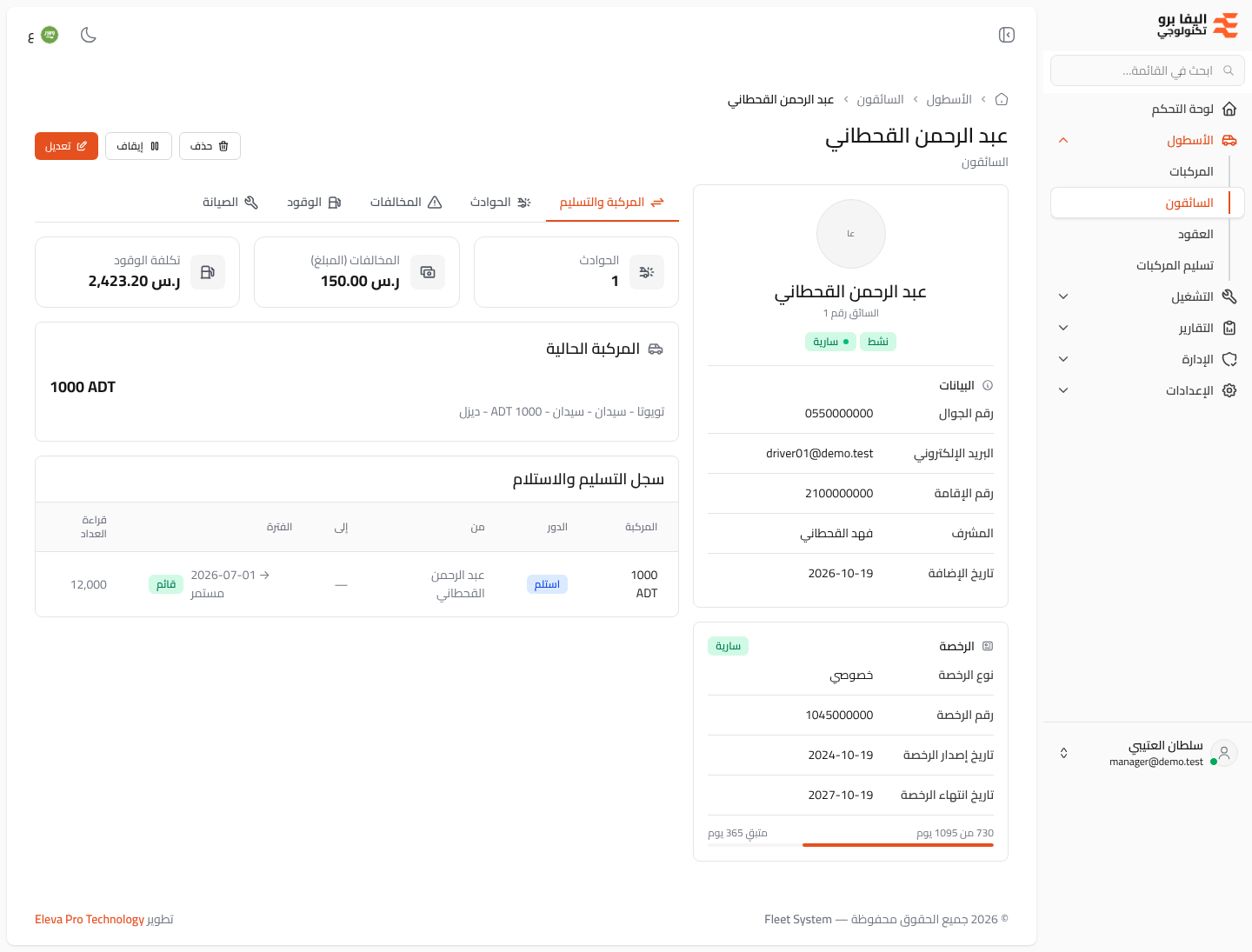Click the إيقاف suspend button
This screenshot has width=1252, height=952.
[x=138, y=146]
